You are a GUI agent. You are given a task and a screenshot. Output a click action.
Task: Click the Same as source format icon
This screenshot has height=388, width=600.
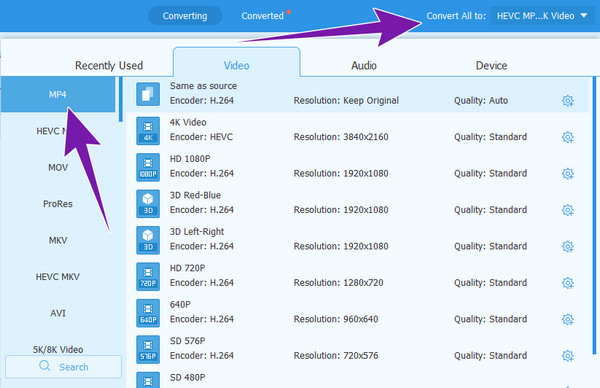[x=148, y=94]
